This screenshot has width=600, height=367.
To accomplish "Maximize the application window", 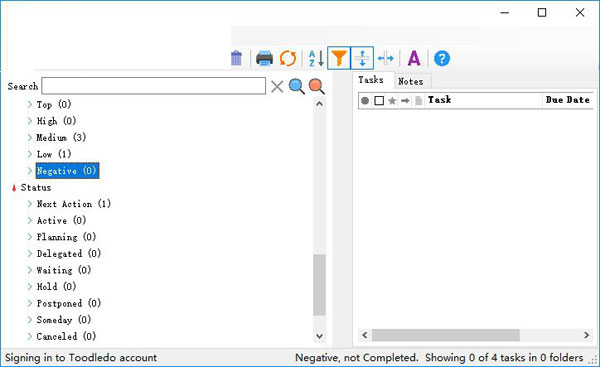I will (542, 13).
